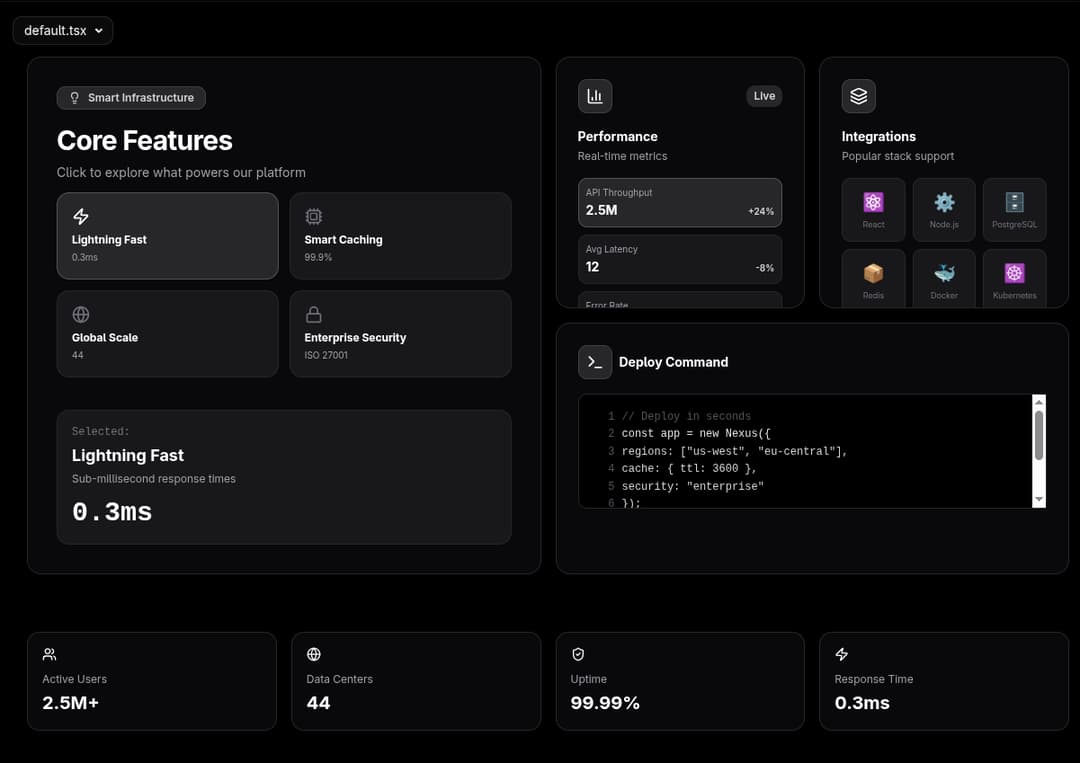Viewport: 1080px width, 763px height.
Task: Click the lightning icon on Response Time
Action: [x=842, y=654]
